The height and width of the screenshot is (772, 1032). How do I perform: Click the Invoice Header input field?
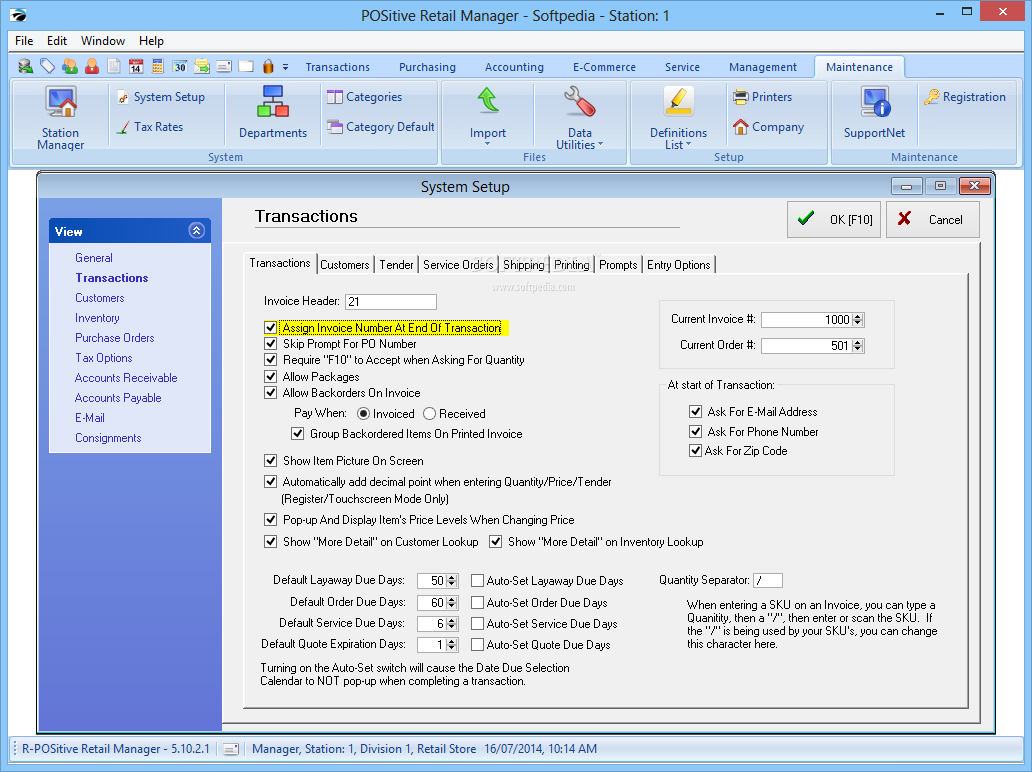[391, 301]
